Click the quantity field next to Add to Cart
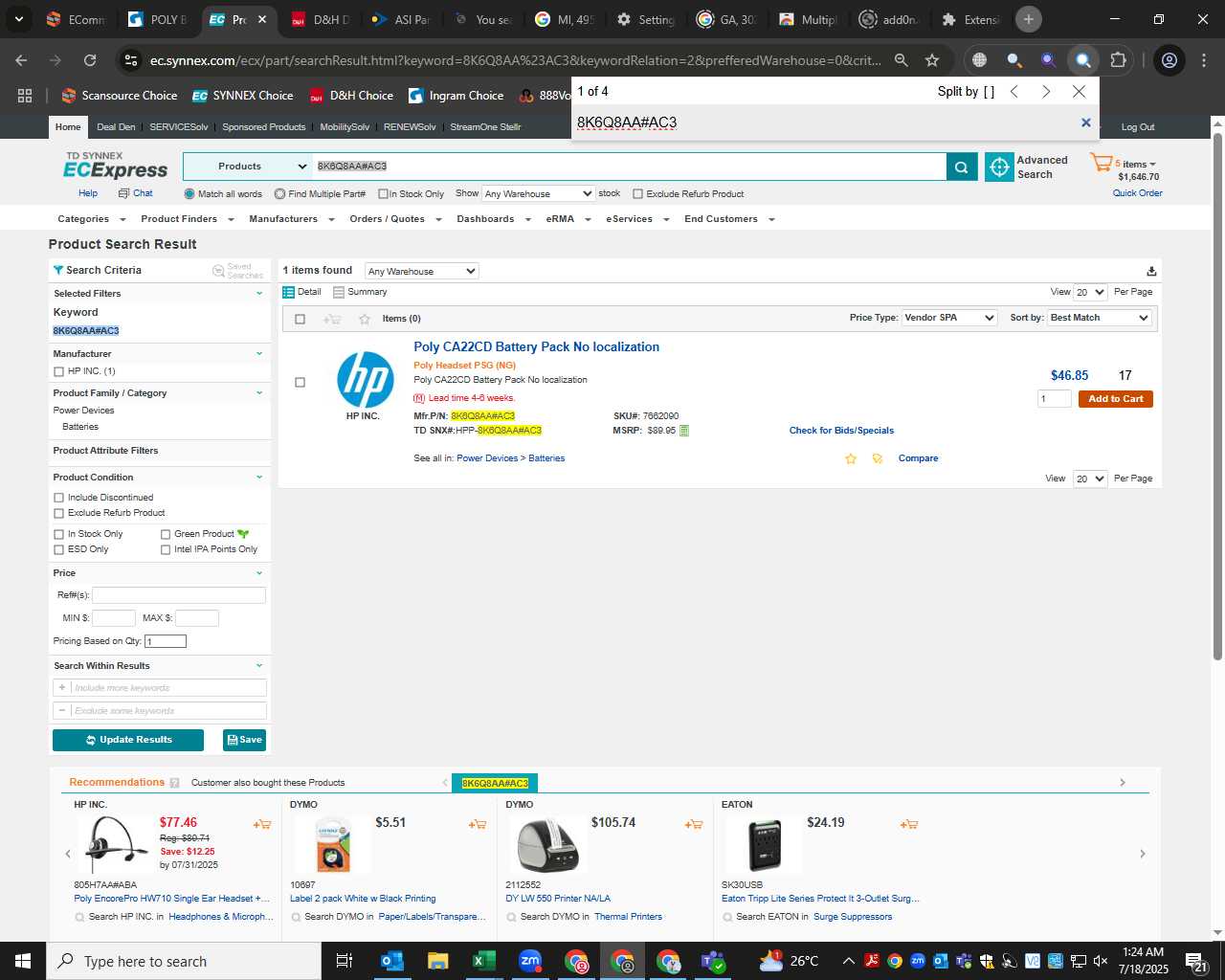 [x=1054, y=399]
